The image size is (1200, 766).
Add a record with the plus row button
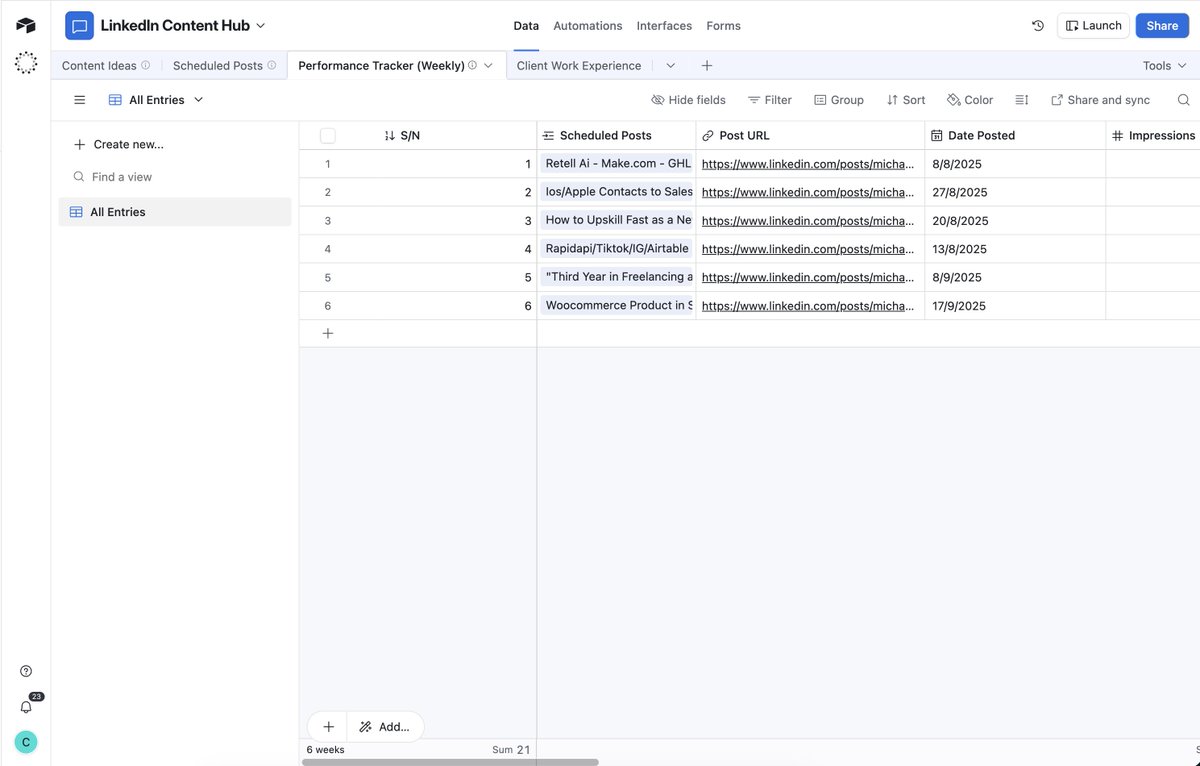coord(328,334)
